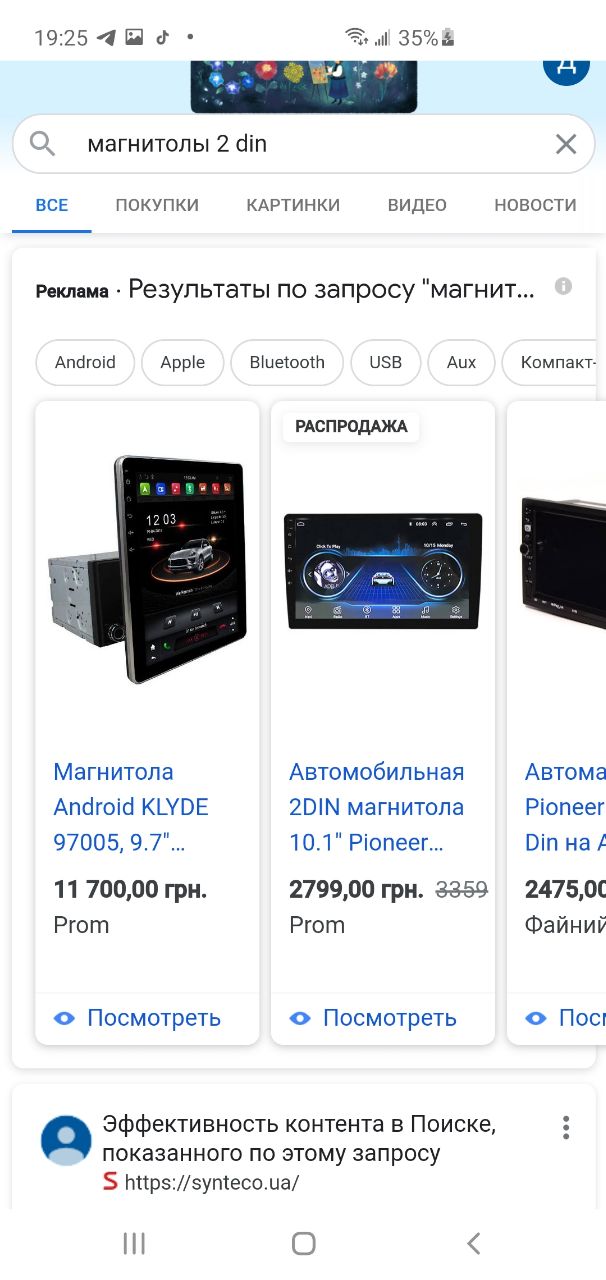This screenshot has width=606, height=1280.
Task: Open the Google Doodle image at top
Action: (x=304, y=85)
